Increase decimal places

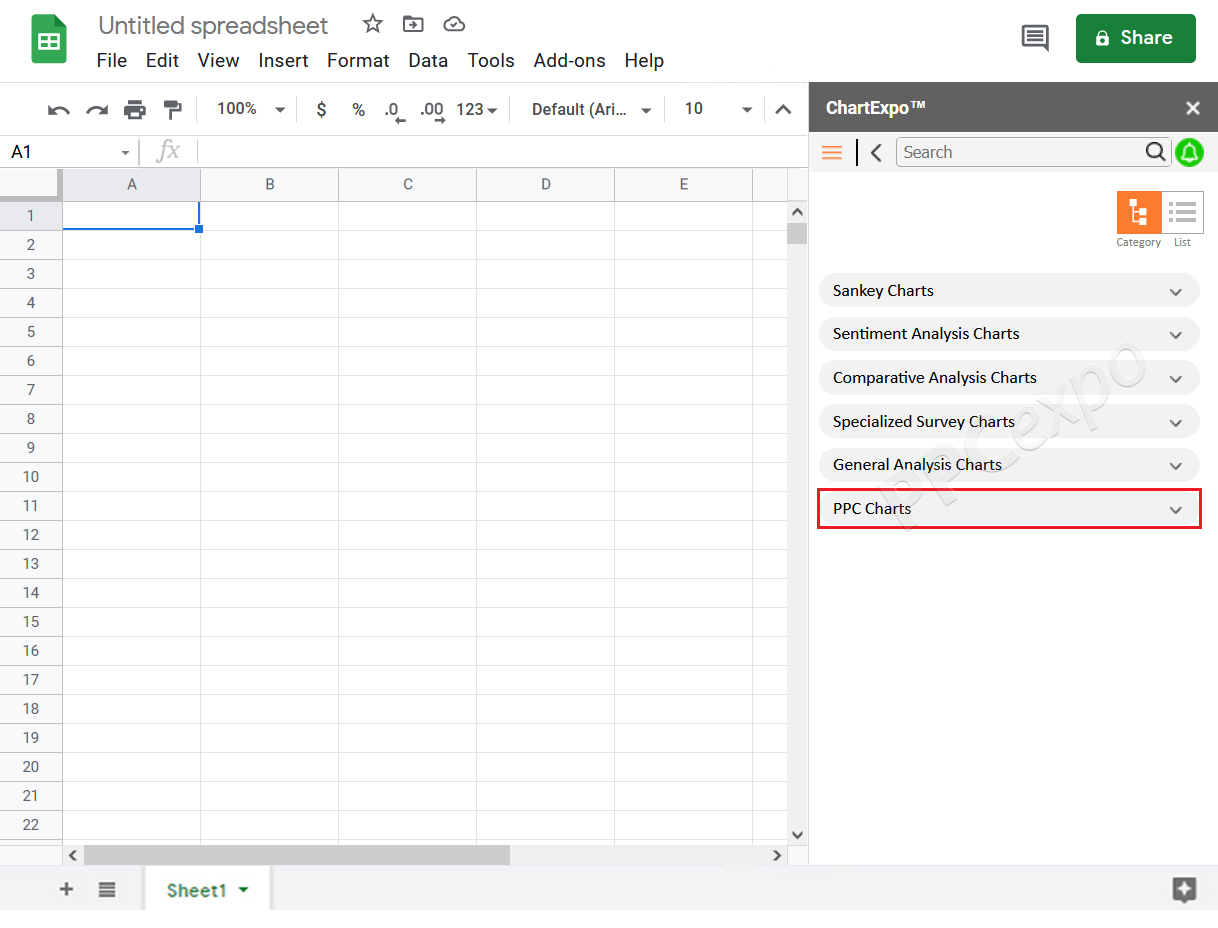(432, 111)
